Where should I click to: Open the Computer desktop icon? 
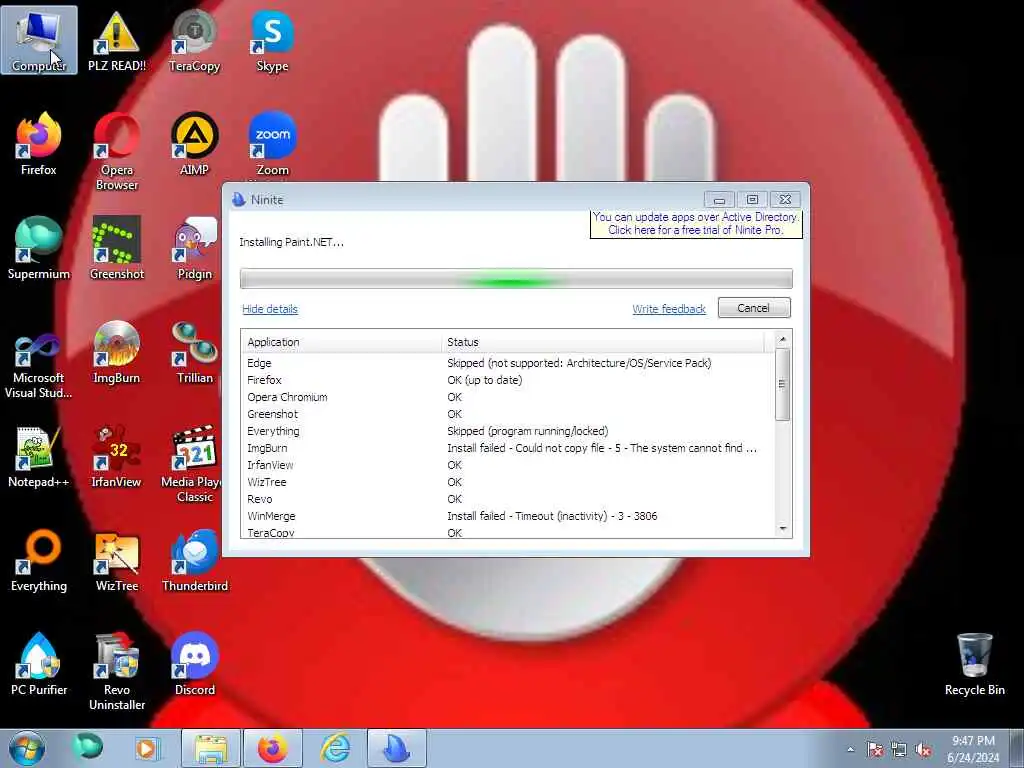coord(39,40)
